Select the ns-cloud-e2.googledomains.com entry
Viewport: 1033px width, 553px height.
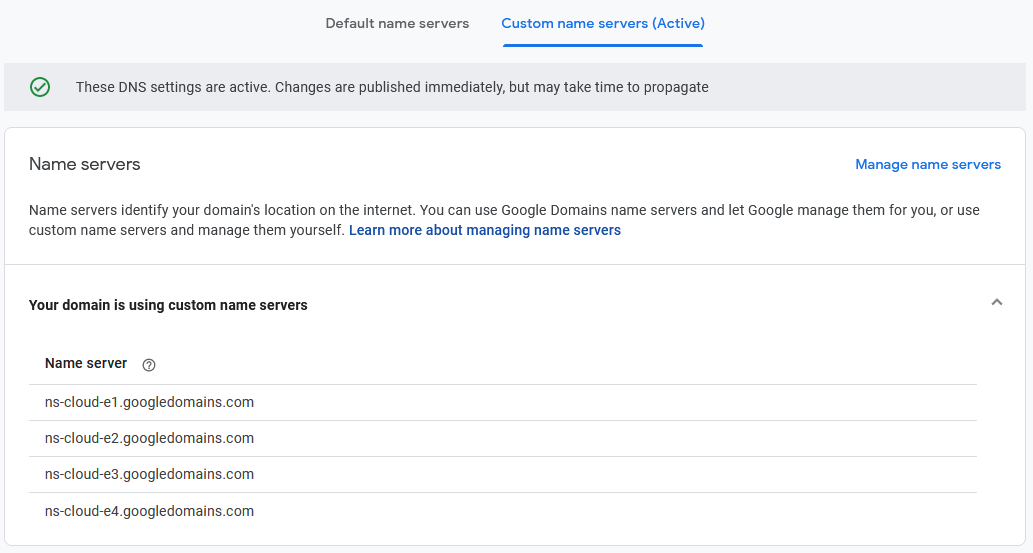149,438
